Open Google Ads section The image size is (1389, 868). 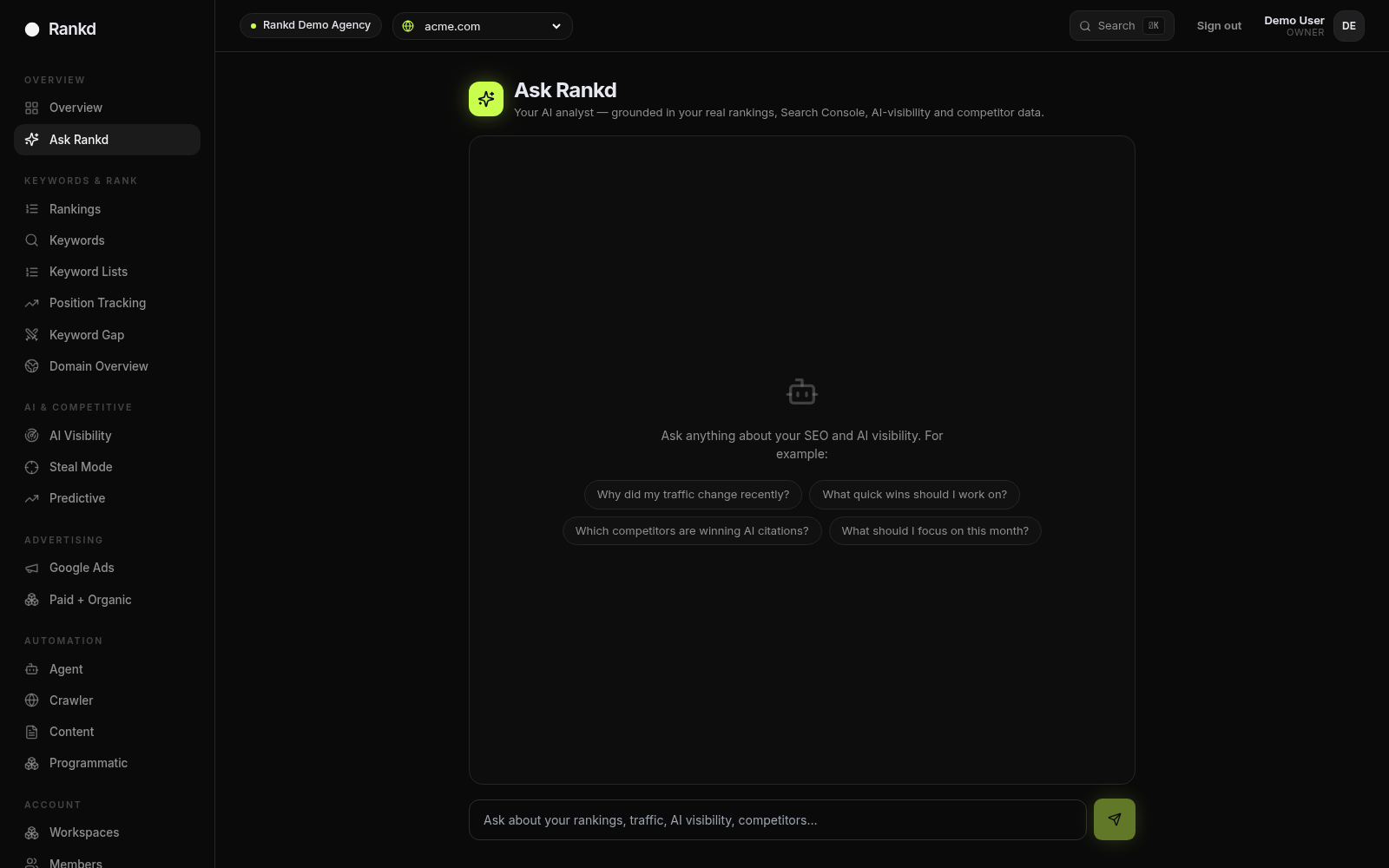(107, 568)
